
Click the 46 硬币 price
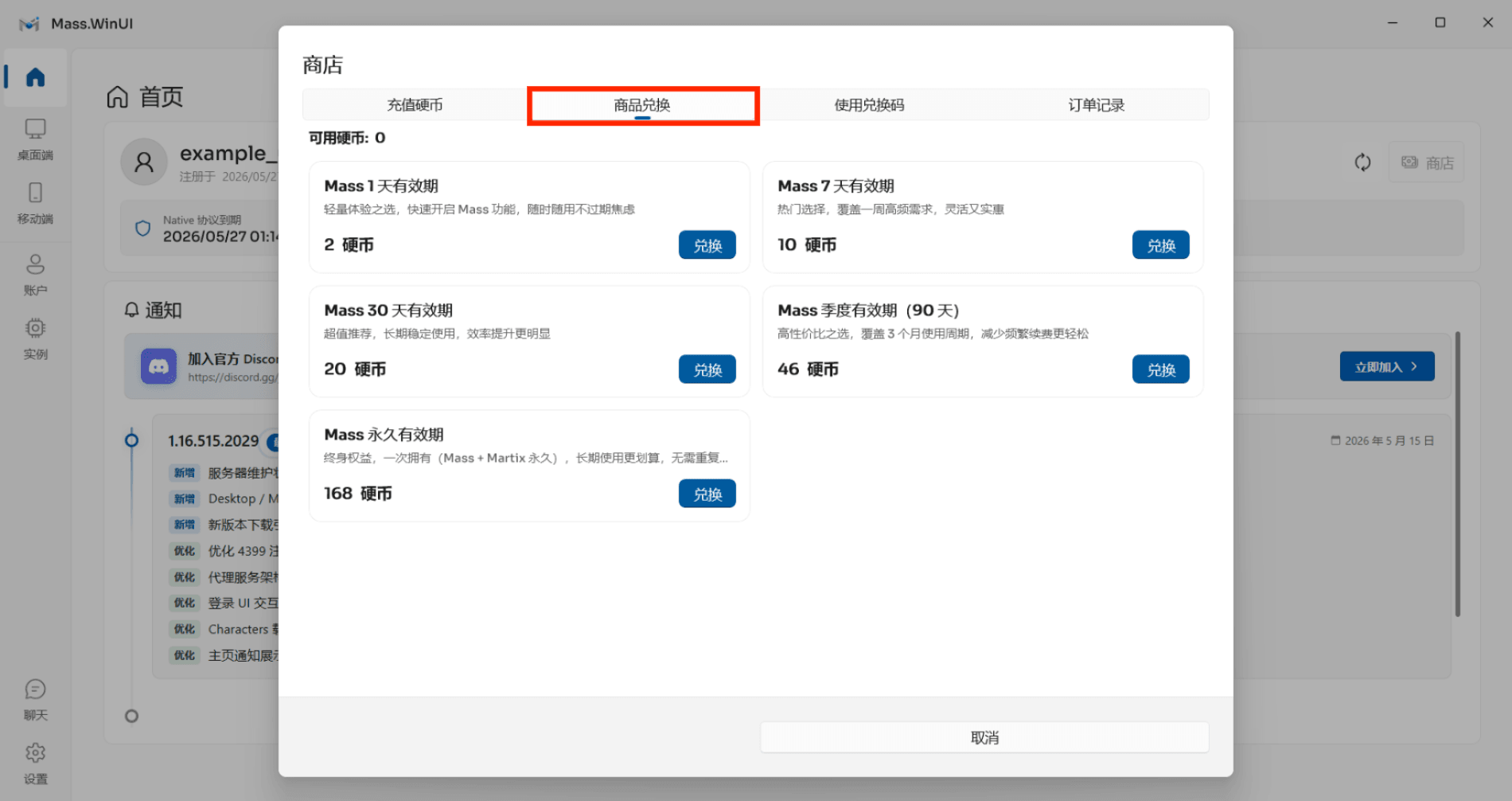pos(808,369)
